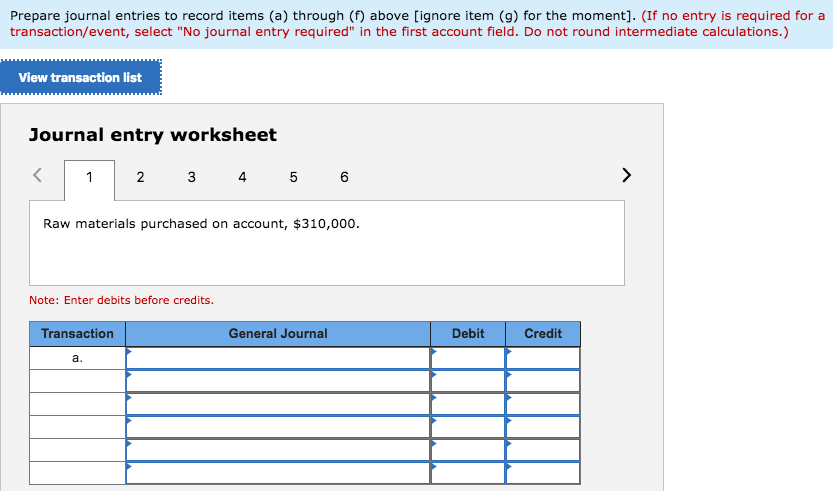Go to the previous journal entry arrow
Image resolution: width=833 pixels, height=491 pixels.
[37, 175]
